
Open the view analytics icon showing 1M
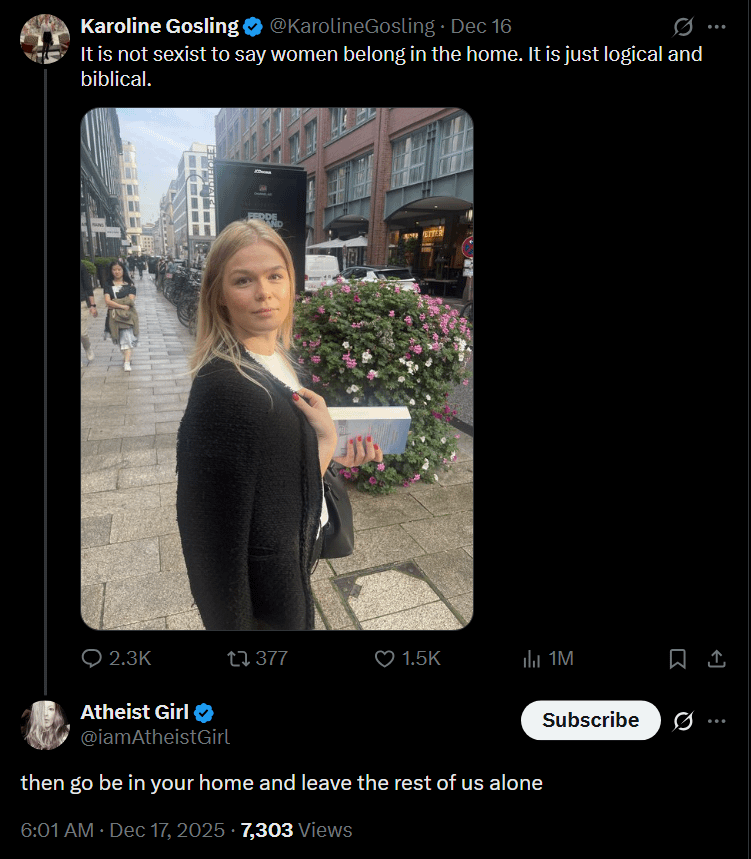[x=532, y=658]
